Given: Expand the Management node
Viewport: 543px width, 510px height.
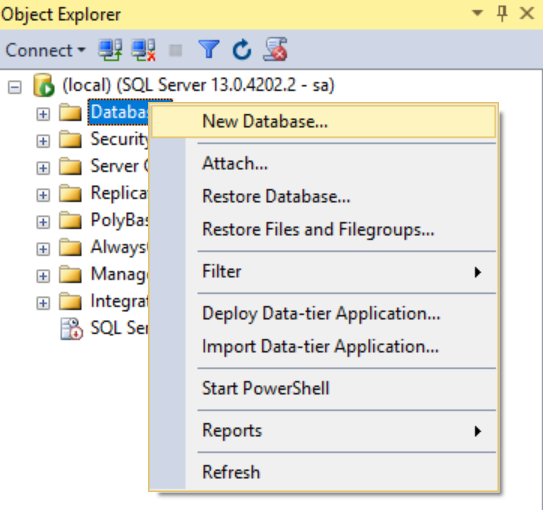Looking at the screenshot, I should coord(43,276).
